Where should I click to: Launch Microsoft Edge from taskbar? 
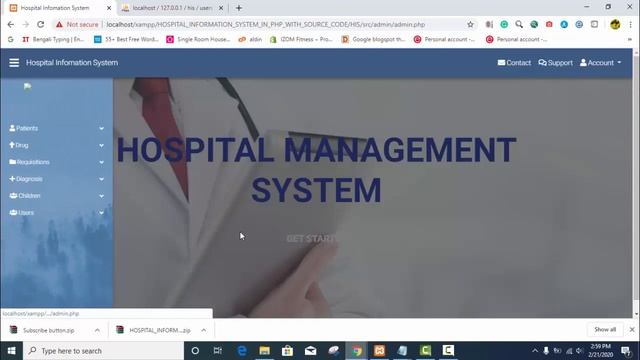(242, 351)
